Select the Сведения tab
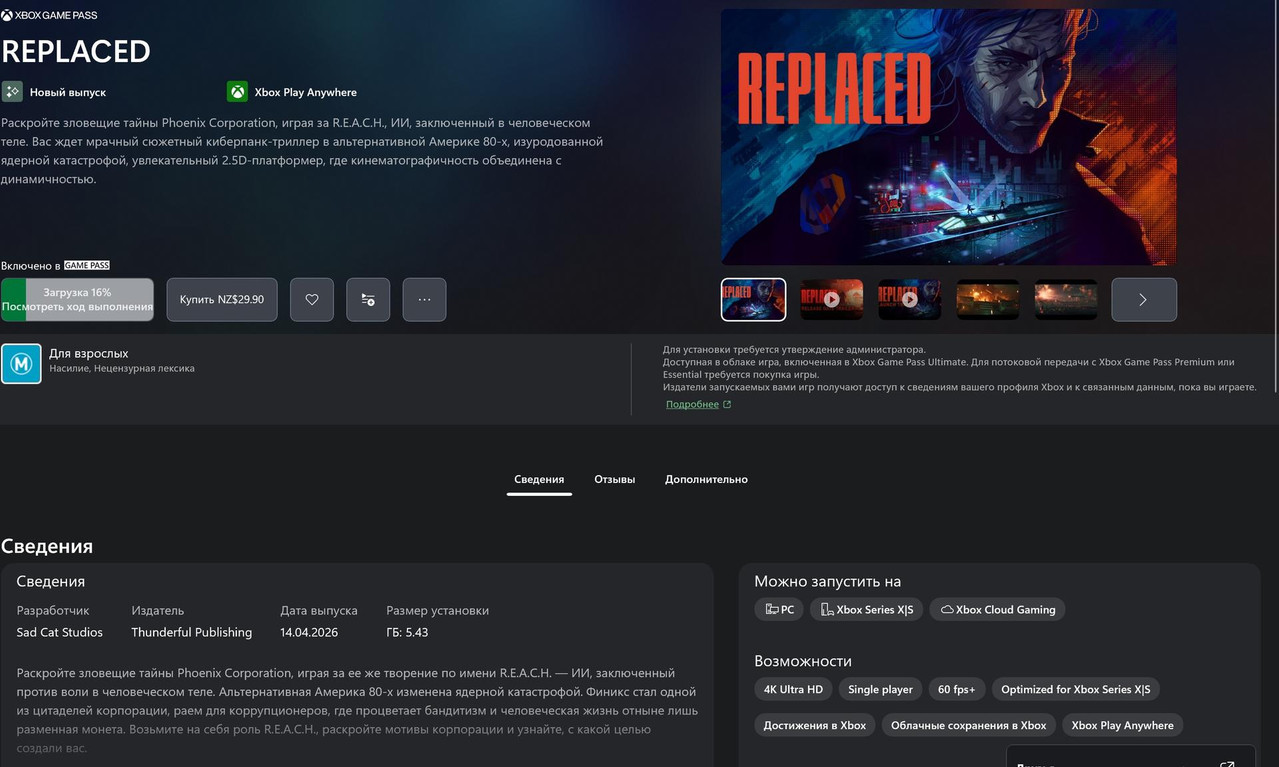Image resolution: width=1279 pixels, height=767 pixels. pos(539,479)
